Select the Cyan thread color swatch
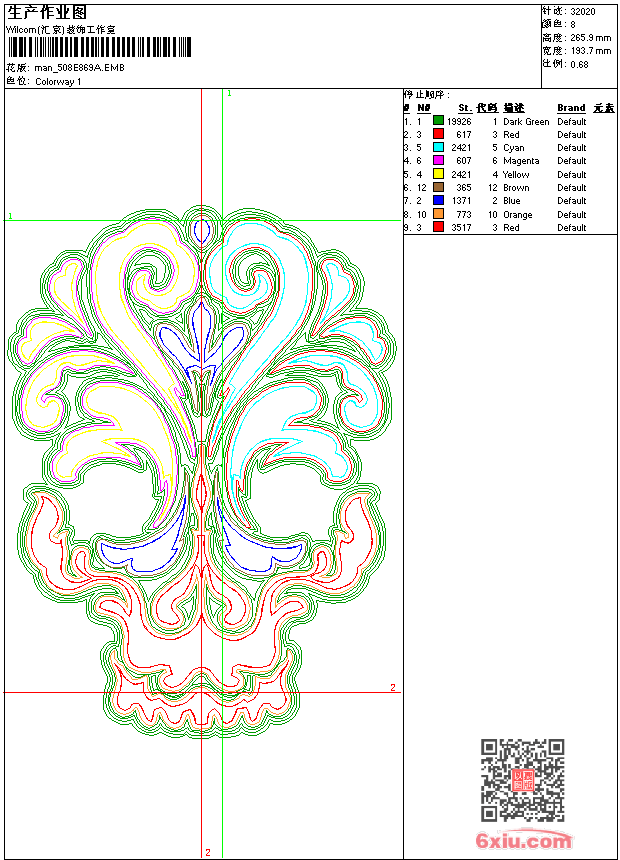 [438, 148]
